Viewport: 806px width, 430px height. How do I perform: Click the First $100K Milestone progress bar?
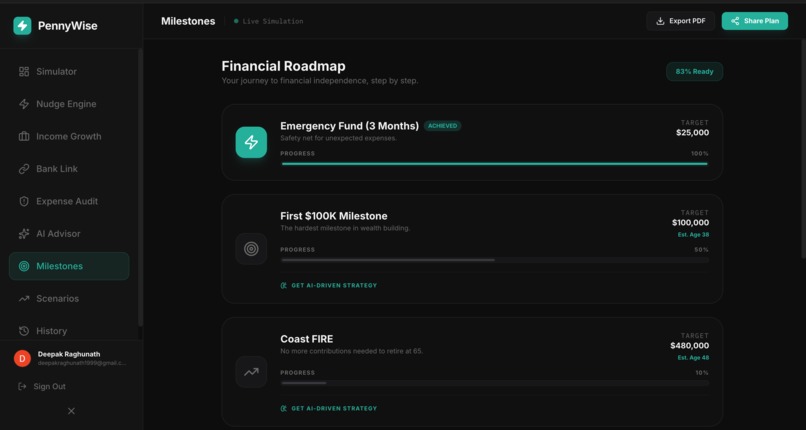pos(494,260)
